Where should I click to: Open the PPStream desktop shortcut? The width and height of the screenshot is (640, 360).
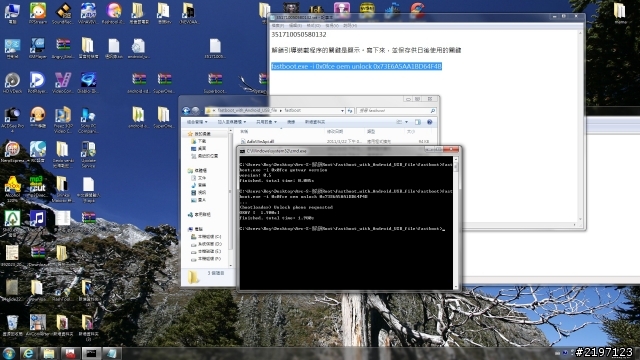38,13
